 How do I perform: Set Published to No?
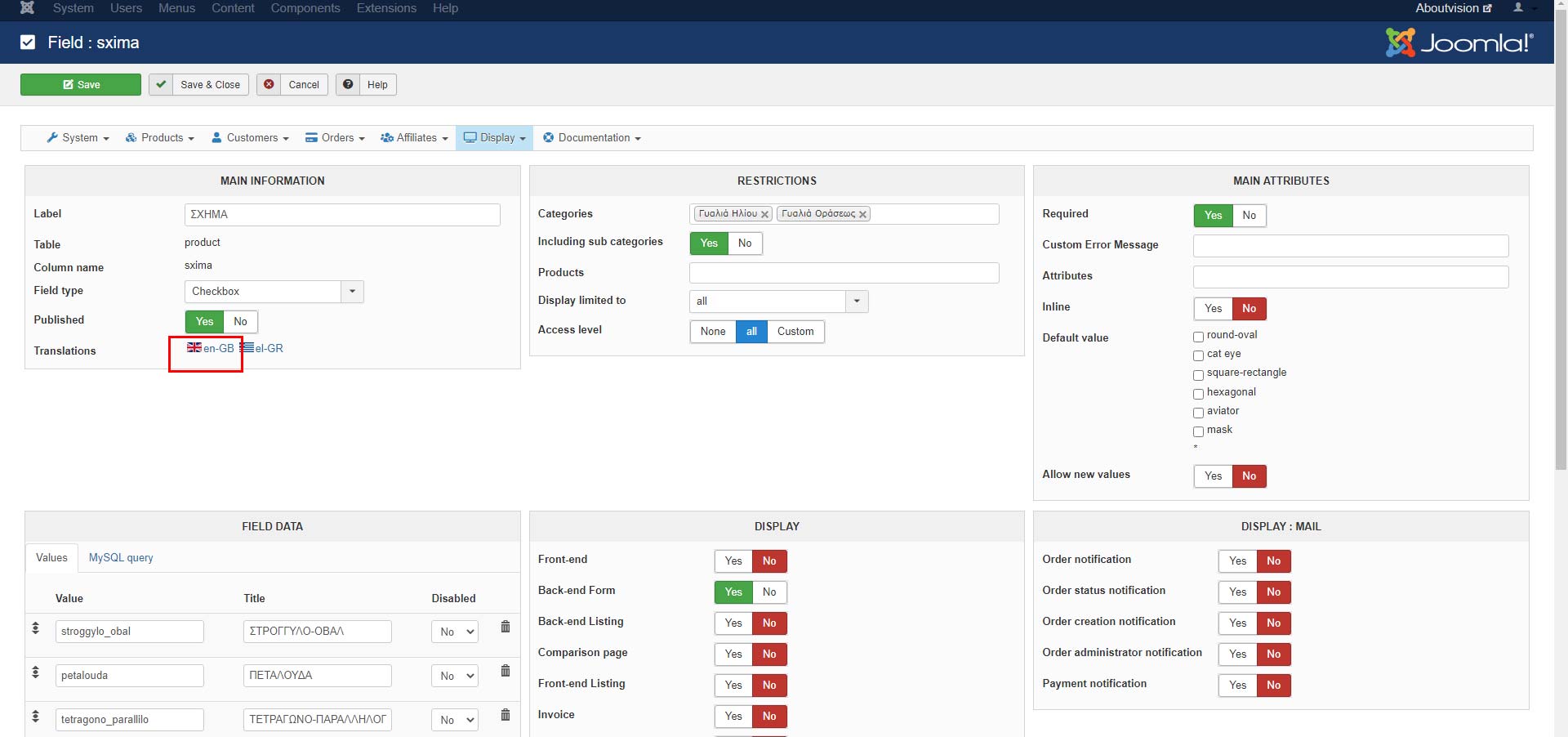pyautogui.click(x=240, y=322)
